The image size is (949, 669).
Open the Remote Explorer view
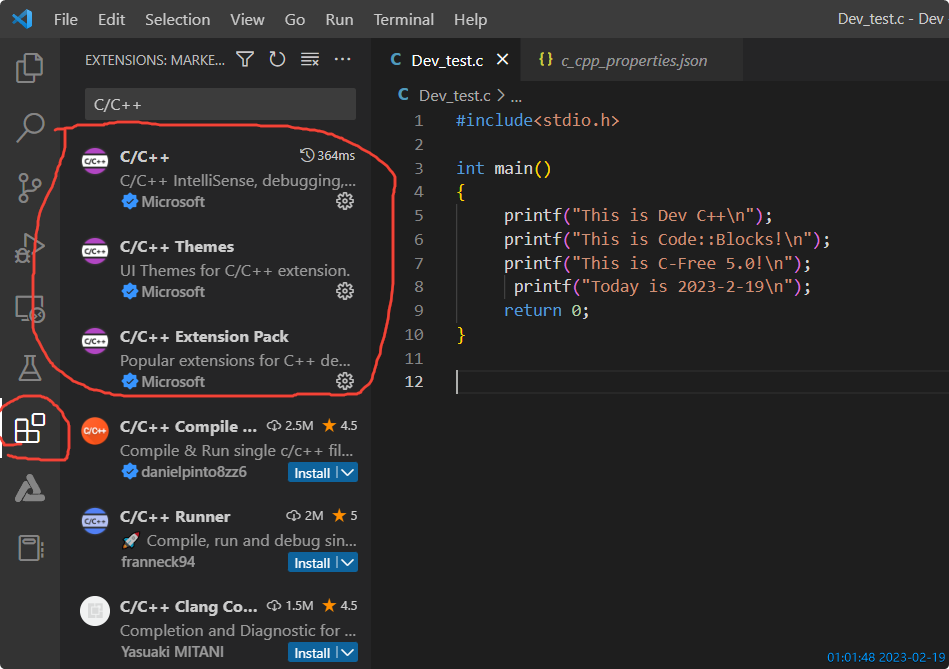(x=29, y=309)
